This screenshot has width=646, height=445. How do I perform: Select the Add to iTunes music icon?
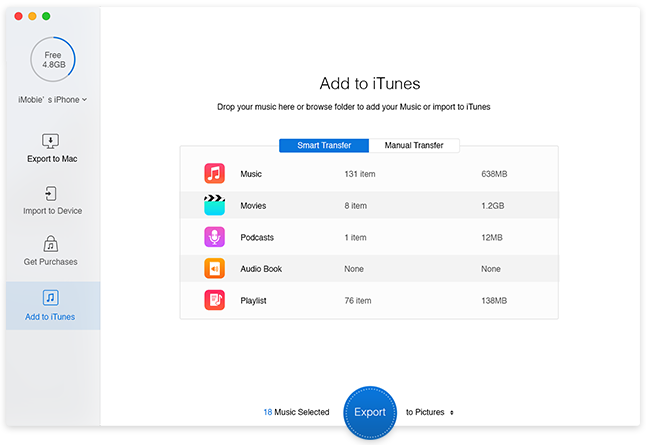point(50,297)
